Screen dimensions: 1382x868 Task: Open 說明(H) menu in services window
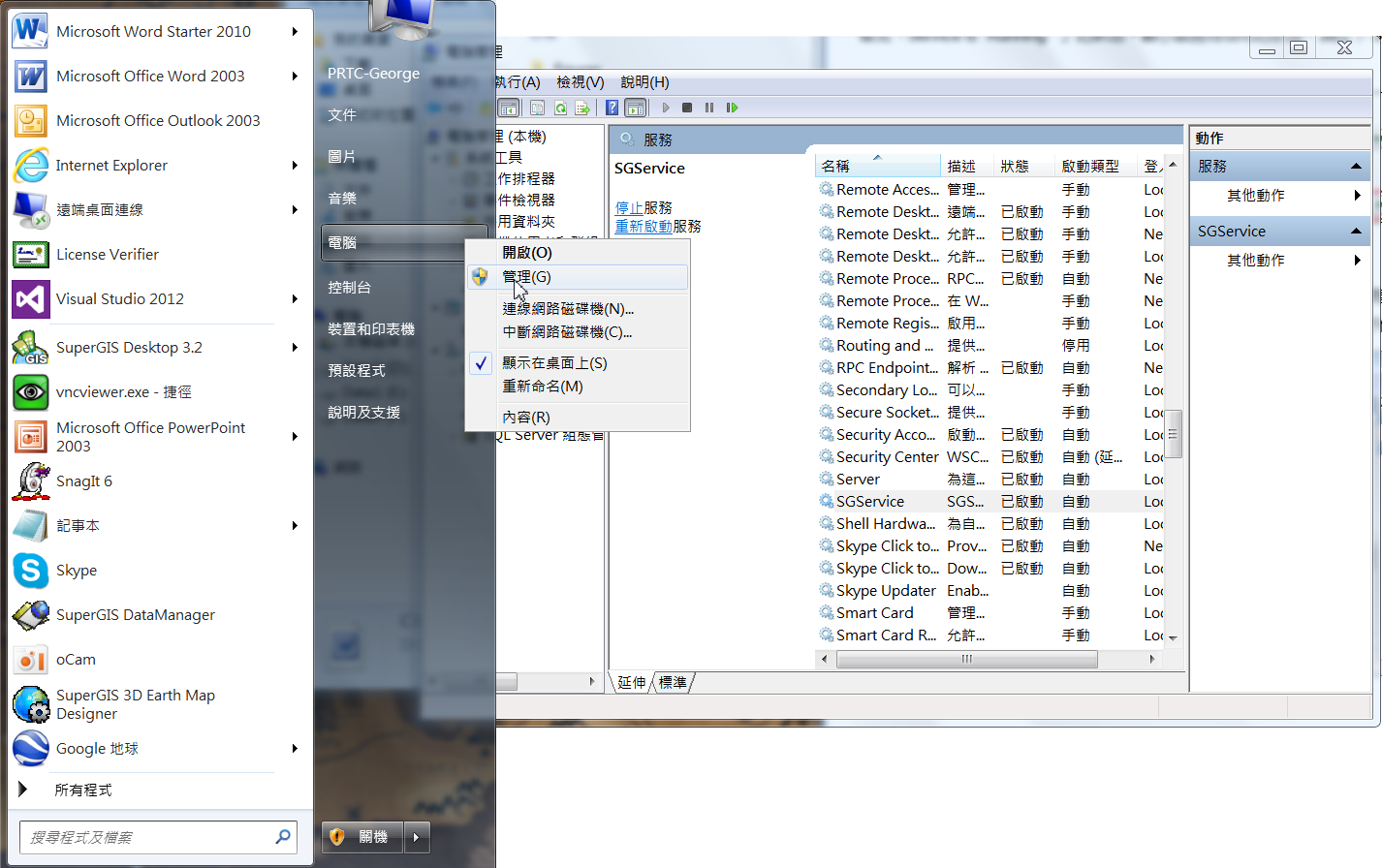pyautogui.click(x=644, y=82)
